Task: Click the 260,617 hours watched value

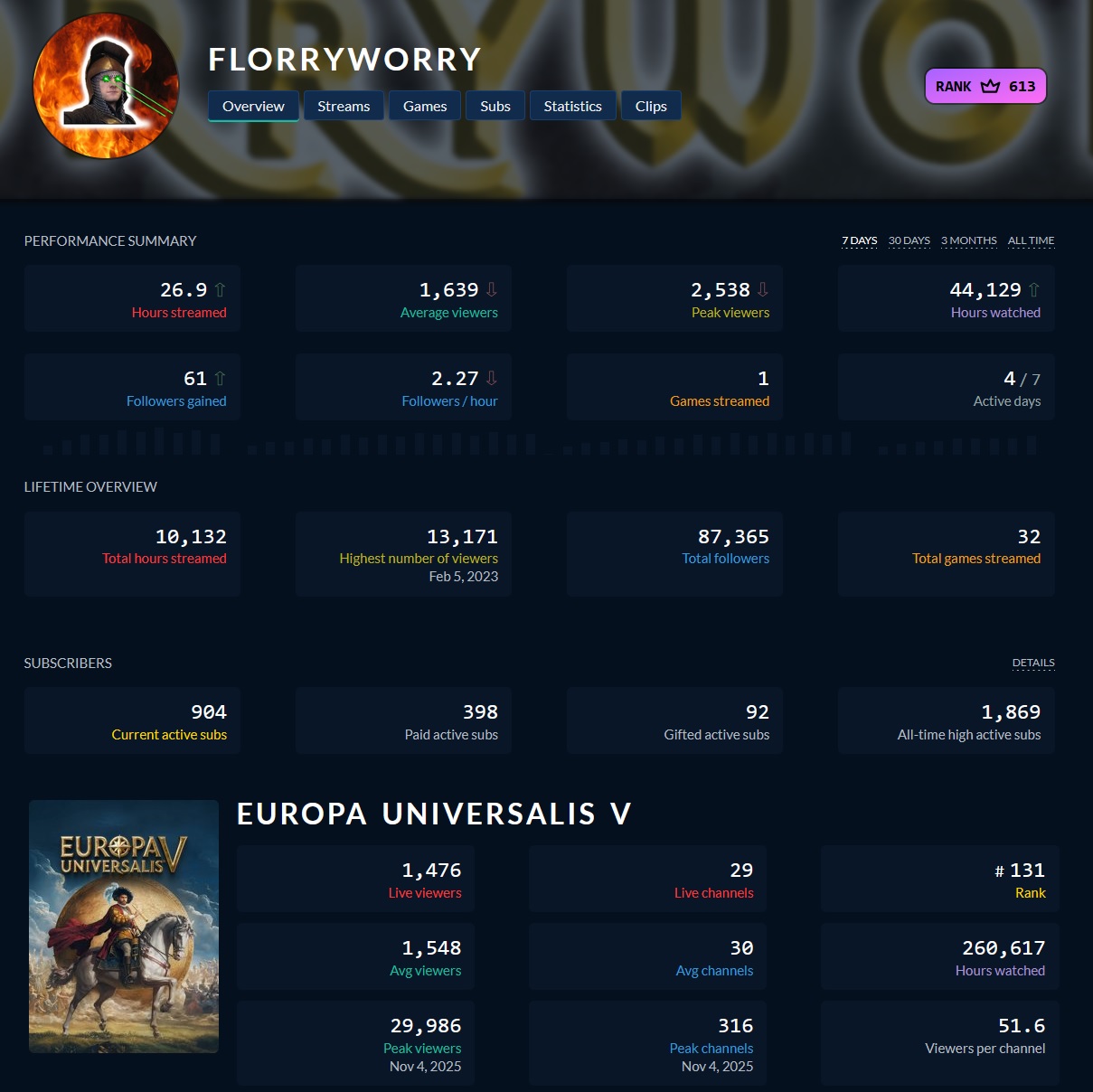Action: (x=1003, y=948)
